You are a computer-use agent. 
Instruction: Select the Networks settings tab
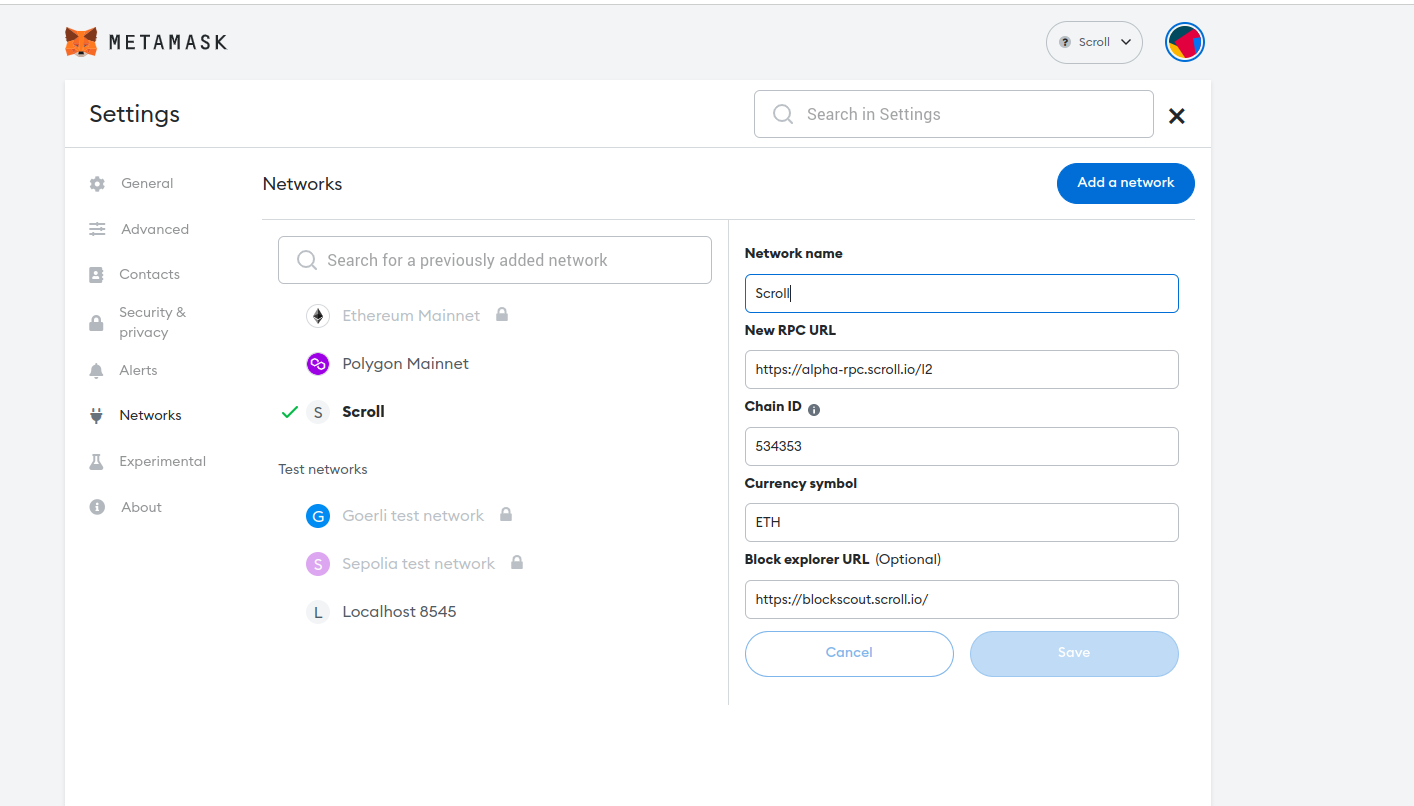[150, 415]
